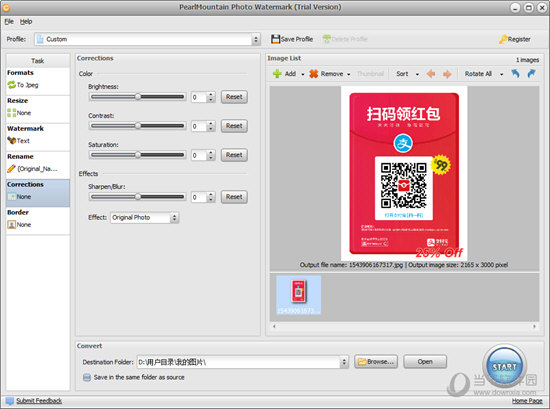Click the Delete Profile icon

(x=327, y=39)
